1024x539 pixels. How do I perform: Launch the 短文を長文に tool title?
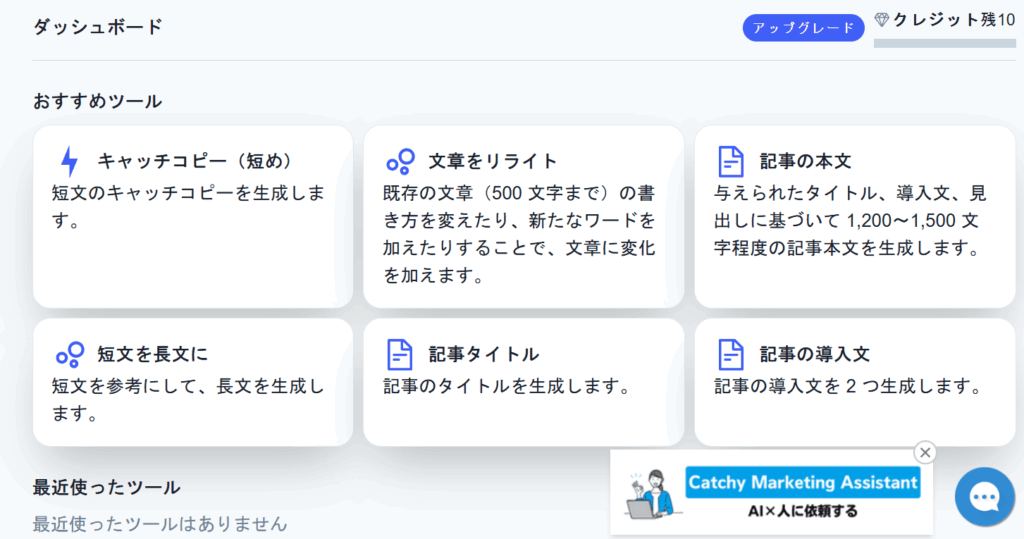pyautogui.click(x=152, y=354)
